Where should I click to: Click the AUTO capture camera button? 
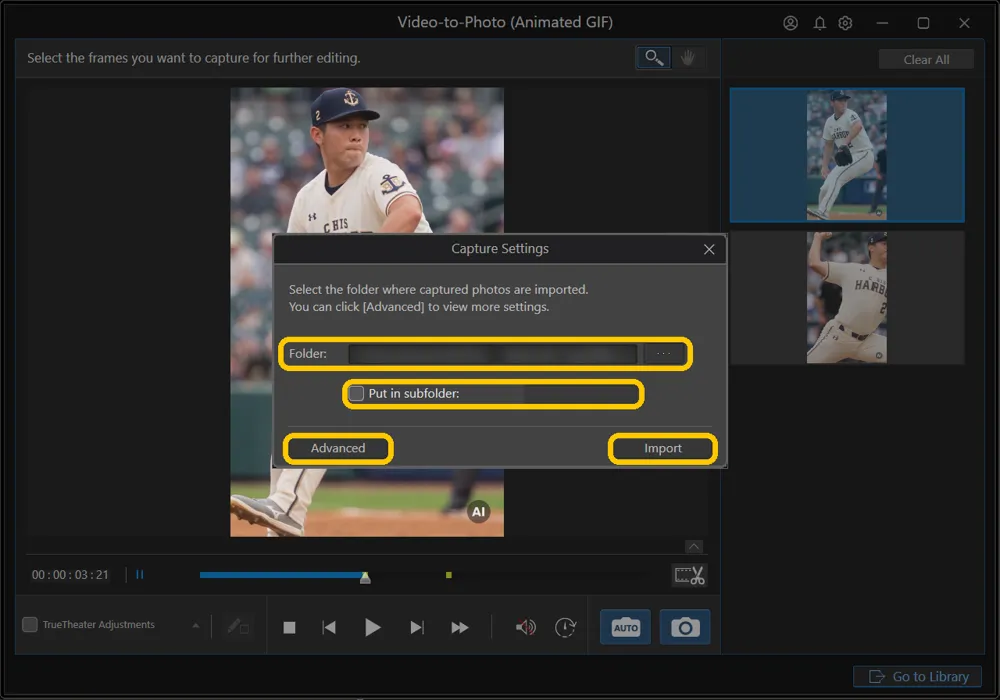tap(625, 627)
